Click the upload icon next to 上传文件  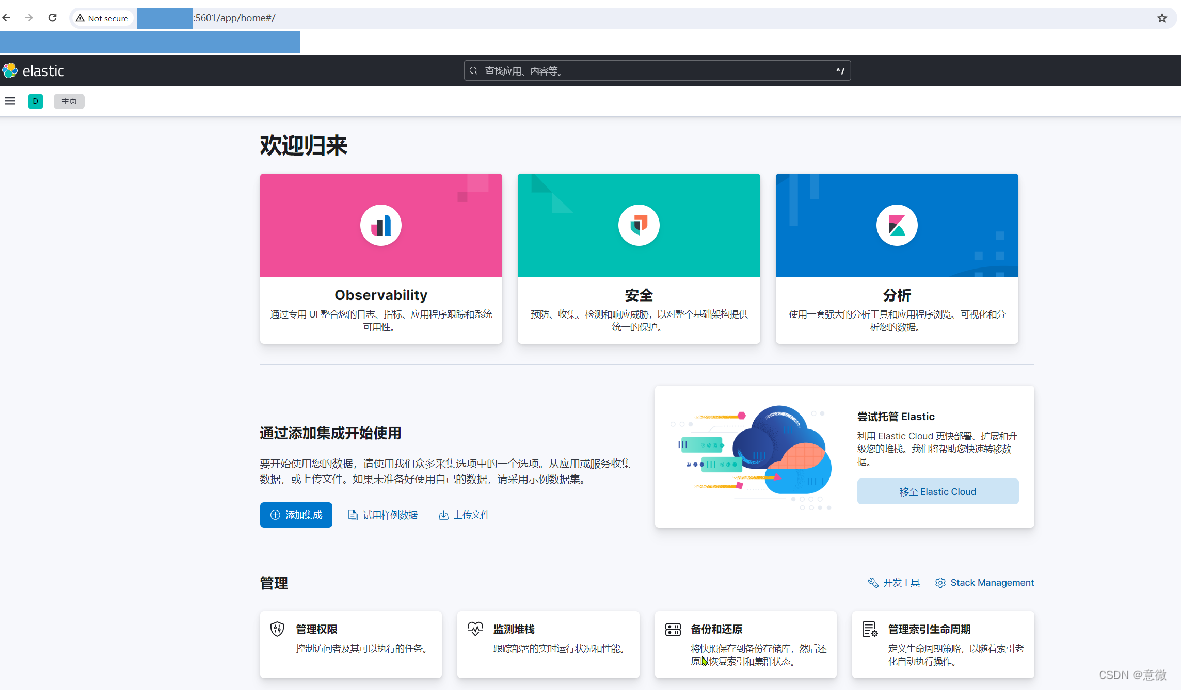(441, 514)
